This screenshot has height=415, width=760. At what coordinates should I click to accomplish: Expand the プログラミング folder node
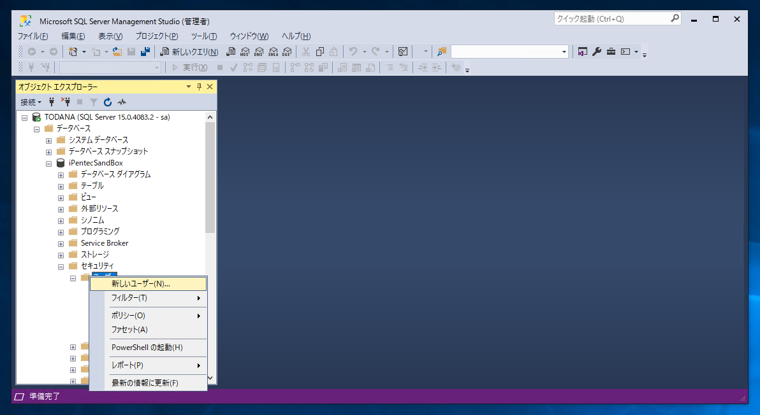(61, 232)
